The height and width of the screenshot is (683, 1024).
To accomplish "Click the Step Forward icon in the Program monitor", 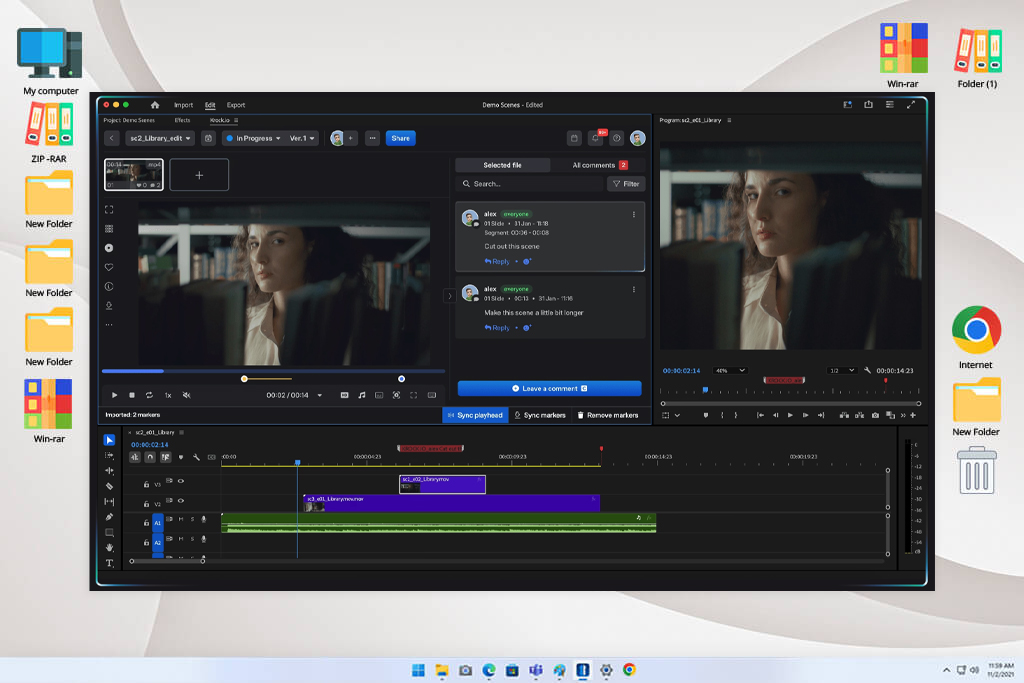I will [x=805, y=415].
